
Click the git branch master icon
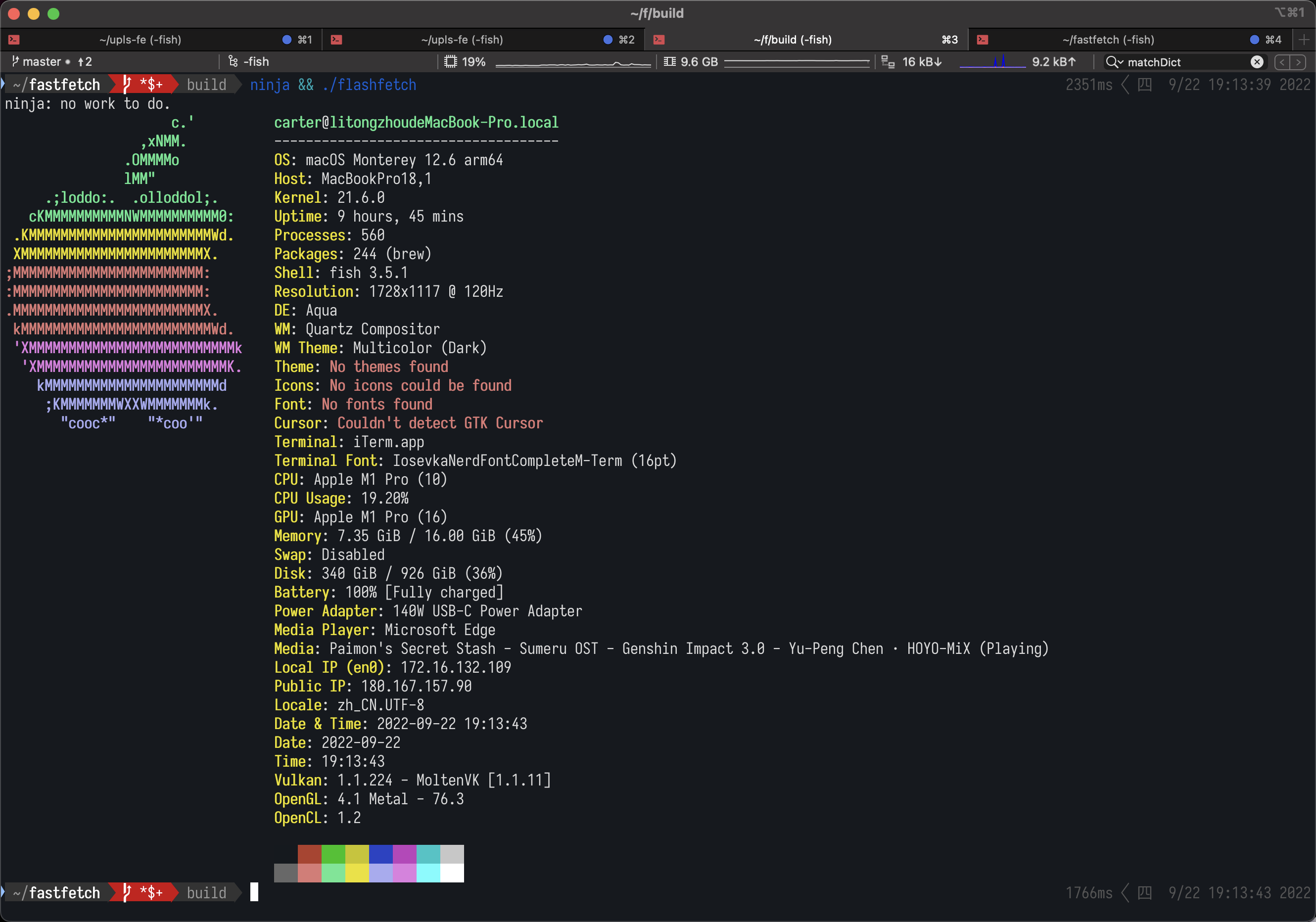tap(15, 61)
